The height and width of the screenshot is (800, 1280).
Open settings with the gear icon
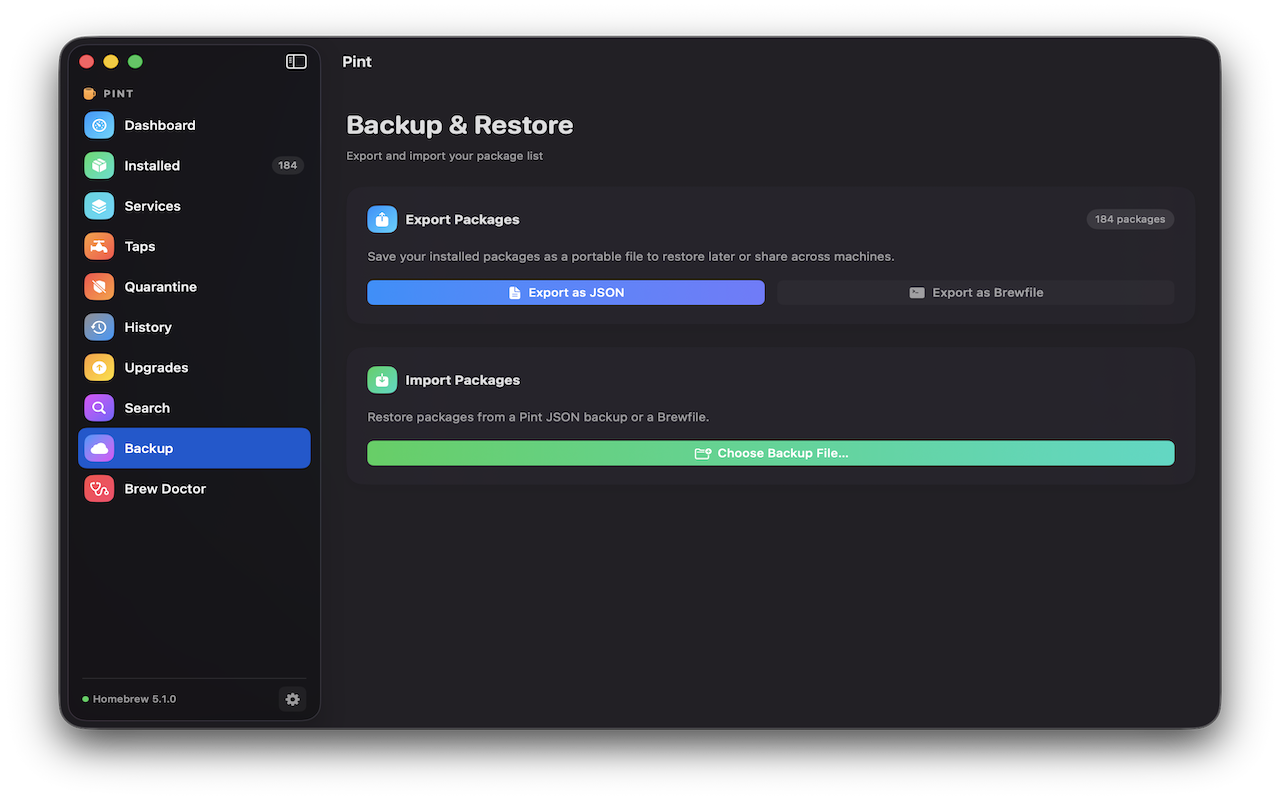(x=292, y=699)
